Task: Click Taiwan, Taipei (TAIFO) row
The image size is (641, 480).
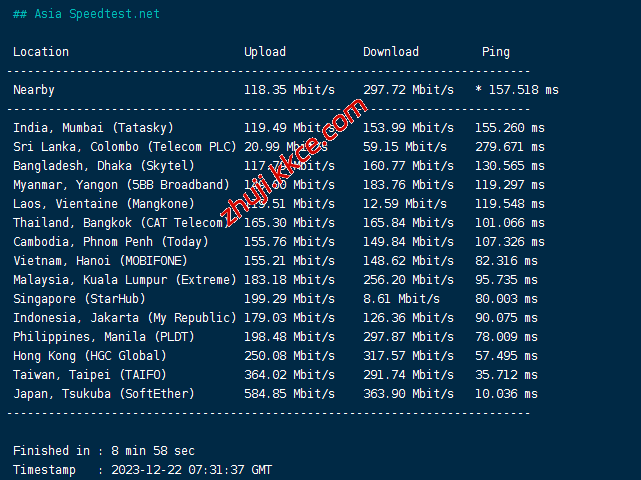Action: [x=90, y=375]
